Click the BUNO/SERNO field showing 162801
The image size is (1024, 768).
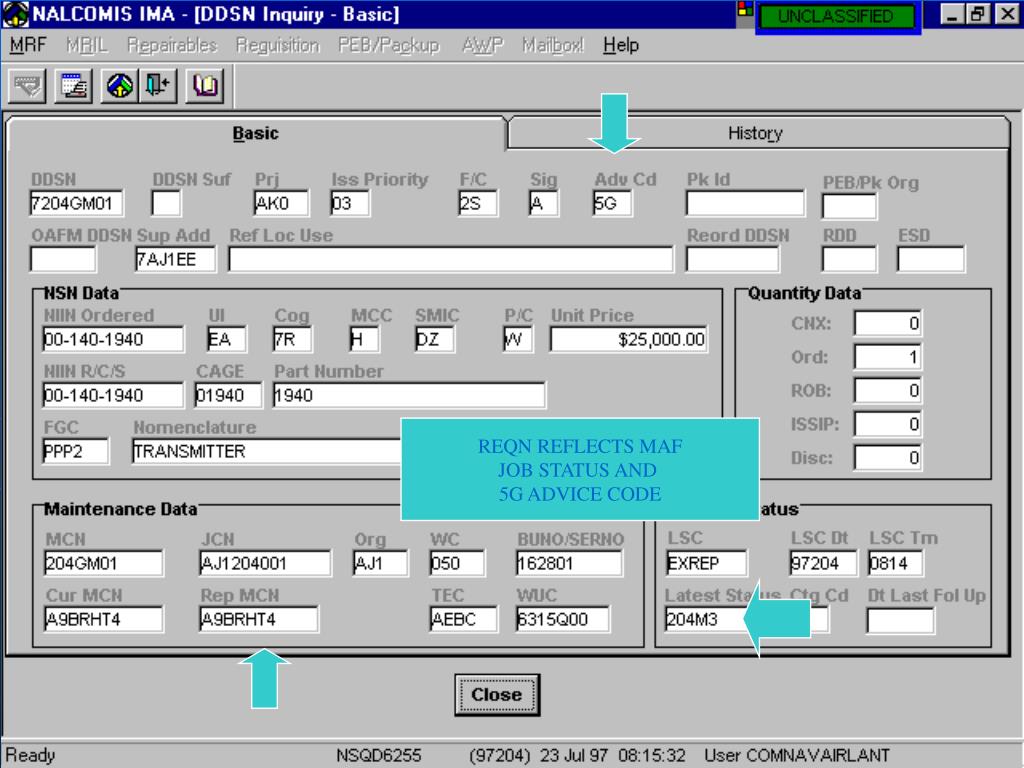point(569,564)
